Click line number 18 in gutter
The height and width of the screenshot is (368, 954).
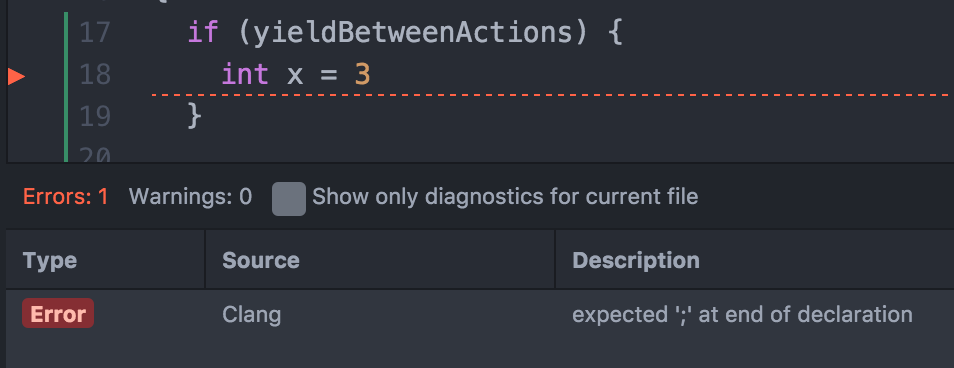click(x=95, y=75)
